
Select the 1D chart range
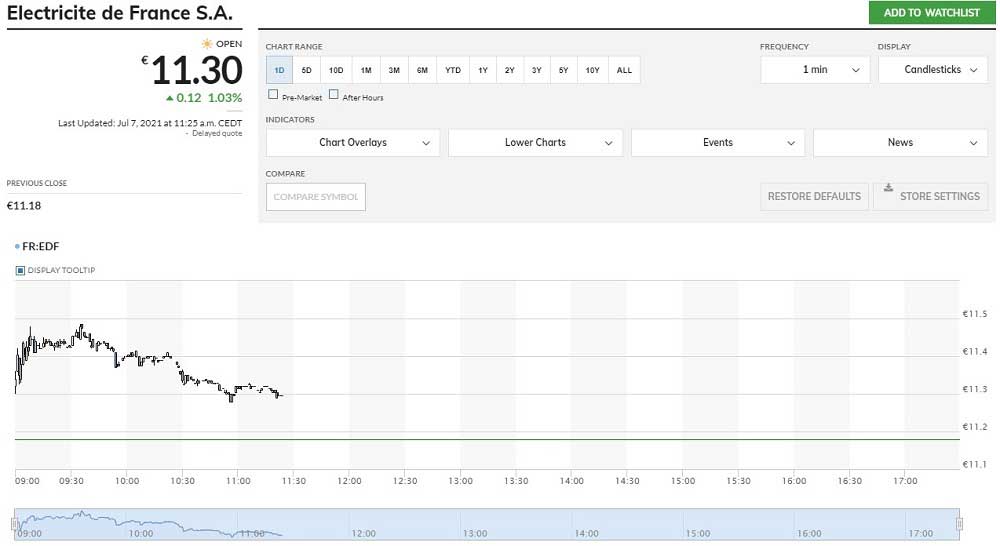click(279, 70)
